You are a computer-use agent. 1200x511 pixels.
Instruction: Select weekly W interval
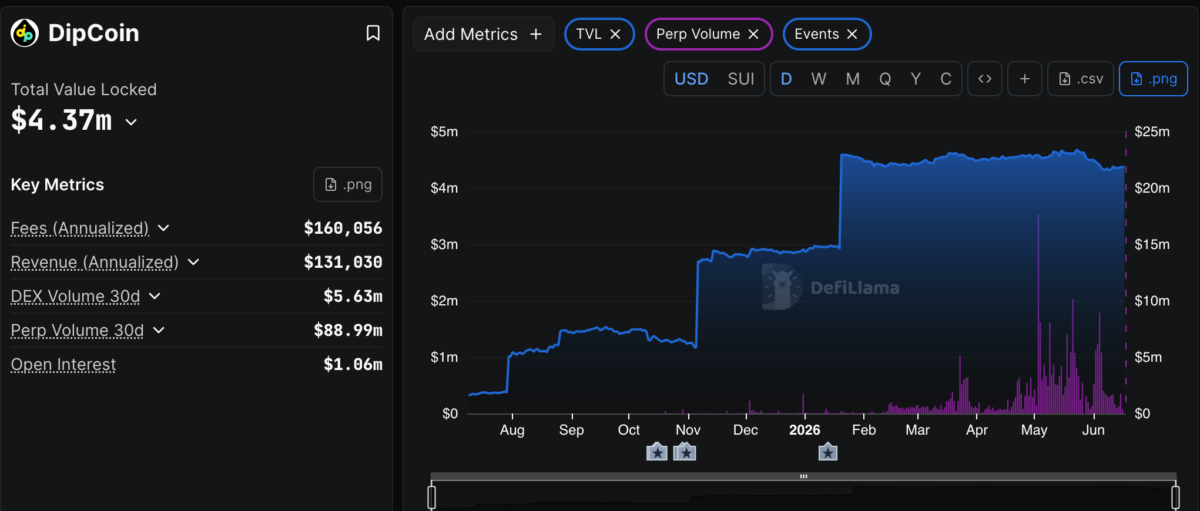818,79
